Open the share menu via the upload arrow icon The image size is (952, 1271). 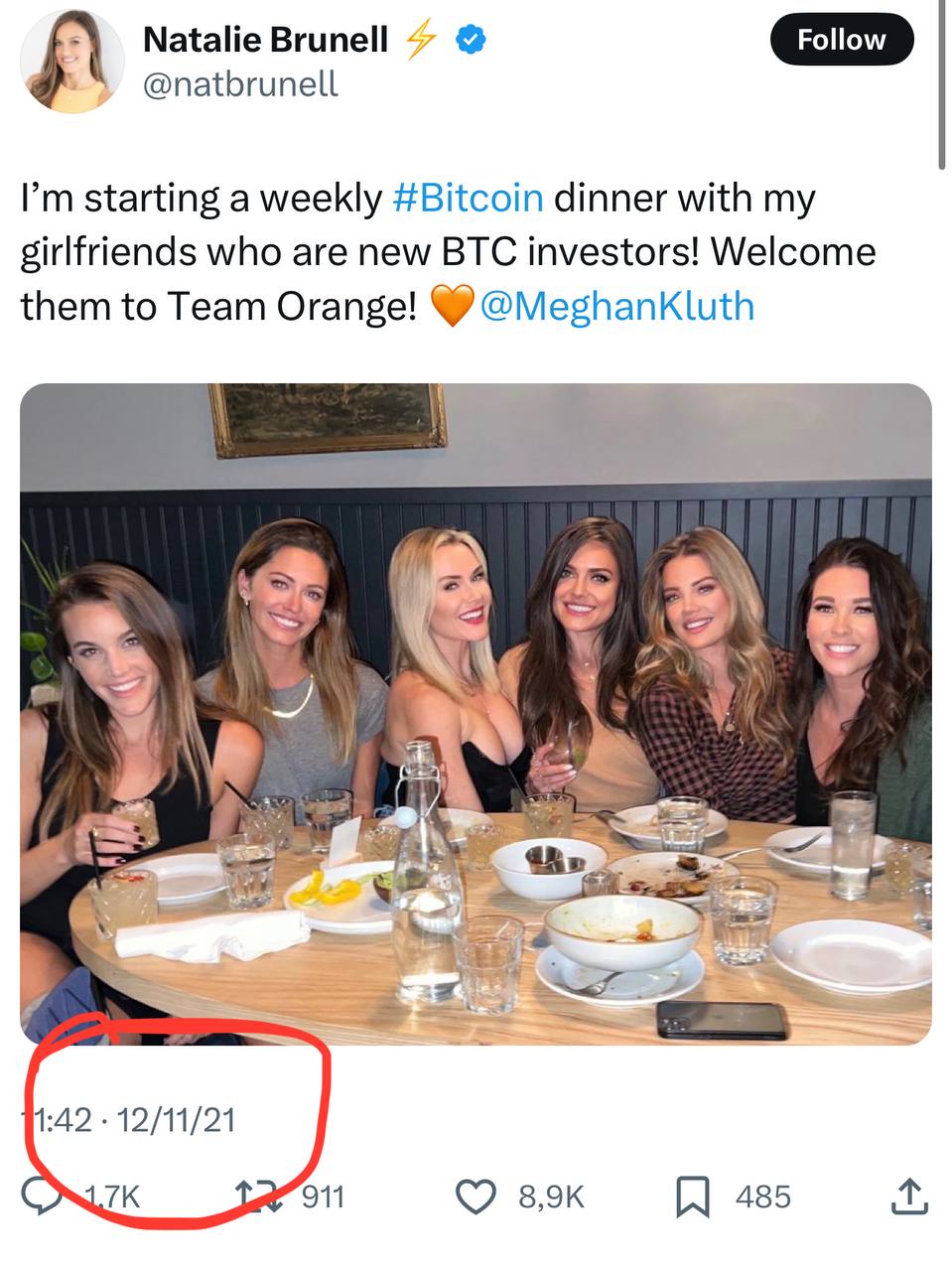coord(909,1196)
